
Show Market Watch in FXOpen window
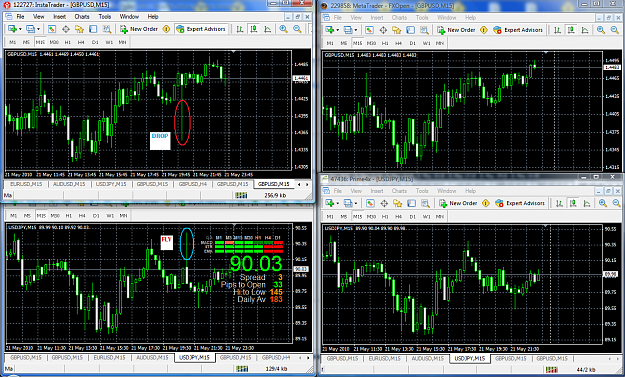point(369,30)
